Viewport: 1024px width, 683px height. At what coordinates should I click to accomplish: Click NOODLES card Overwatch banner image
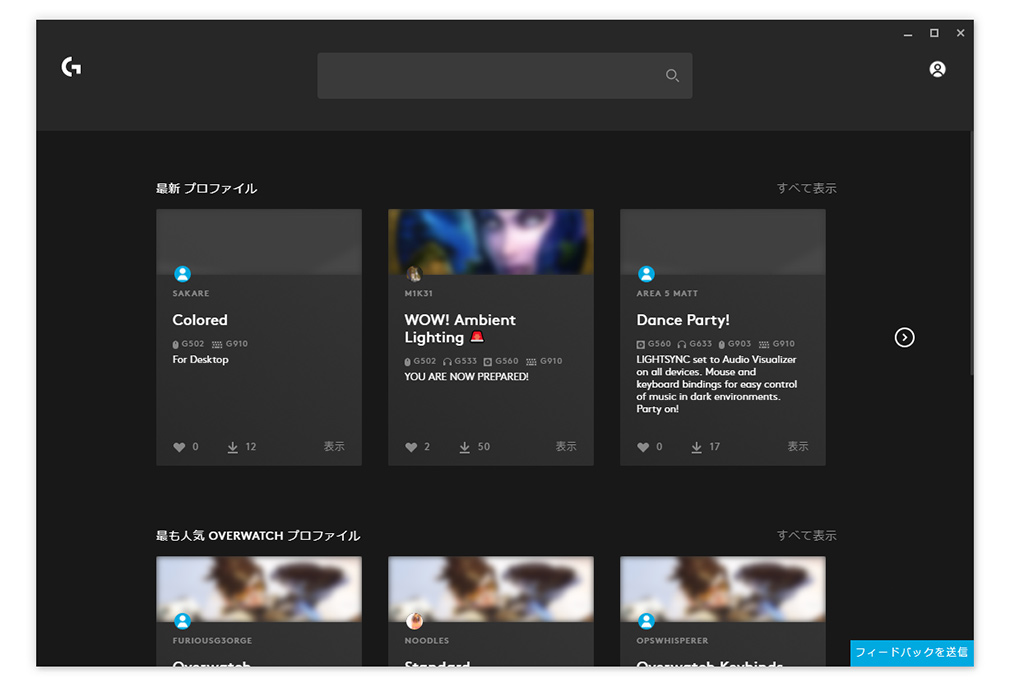(x=490, y=589)
